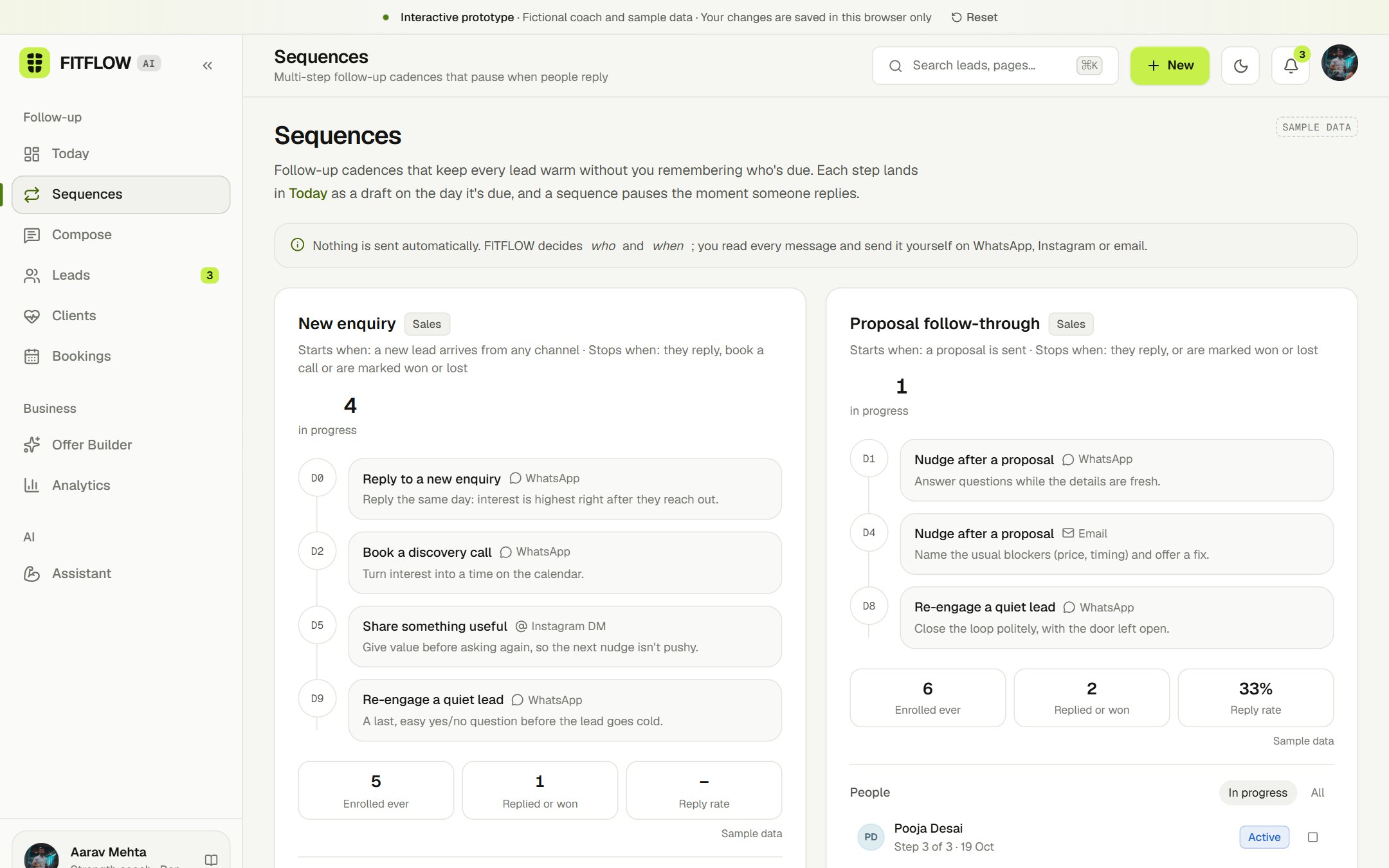Click the Search leads, pages field
This screenshot has height=868, width=1389.
click(995, 66)
